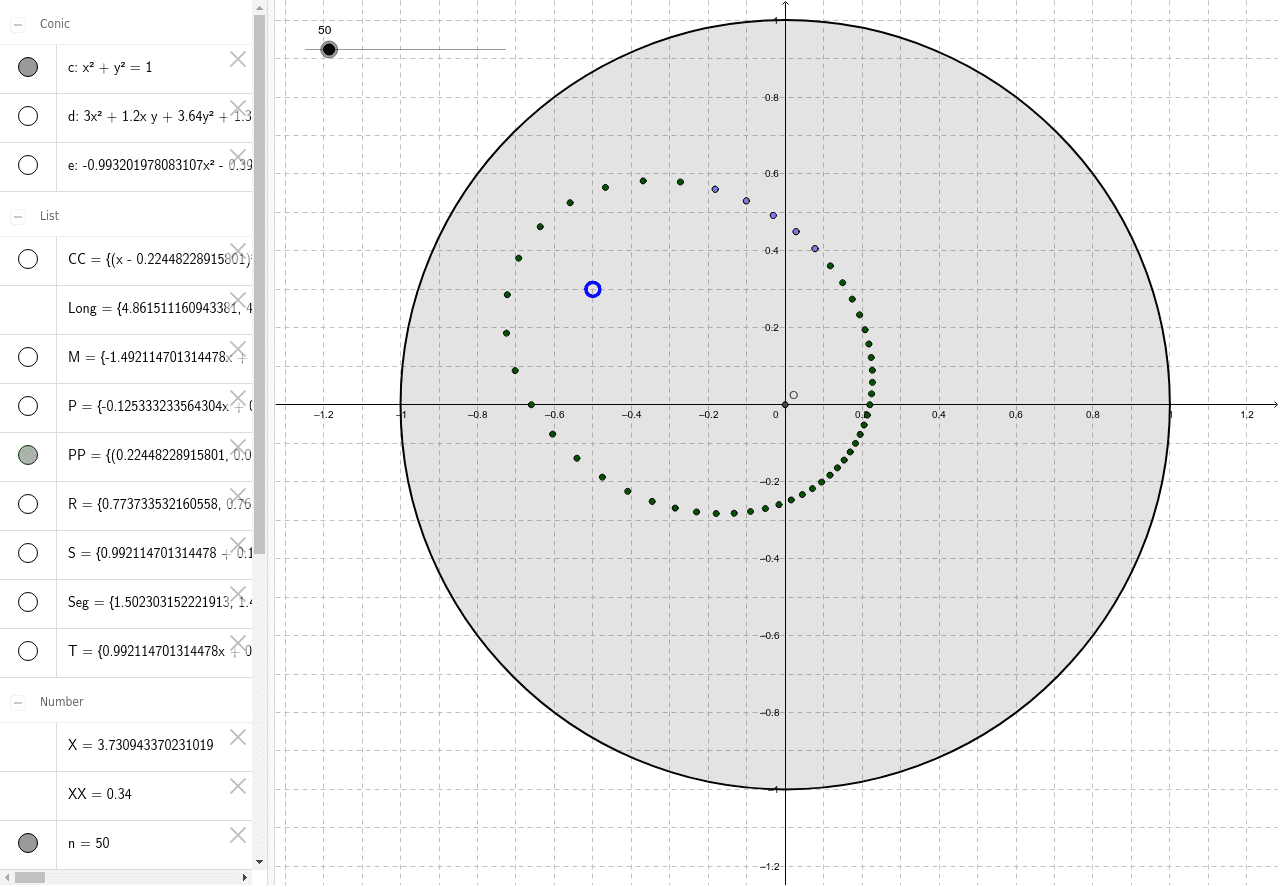Click the n slider handle at 50
The image size is (1280, 887).
[x=329, y=49]
